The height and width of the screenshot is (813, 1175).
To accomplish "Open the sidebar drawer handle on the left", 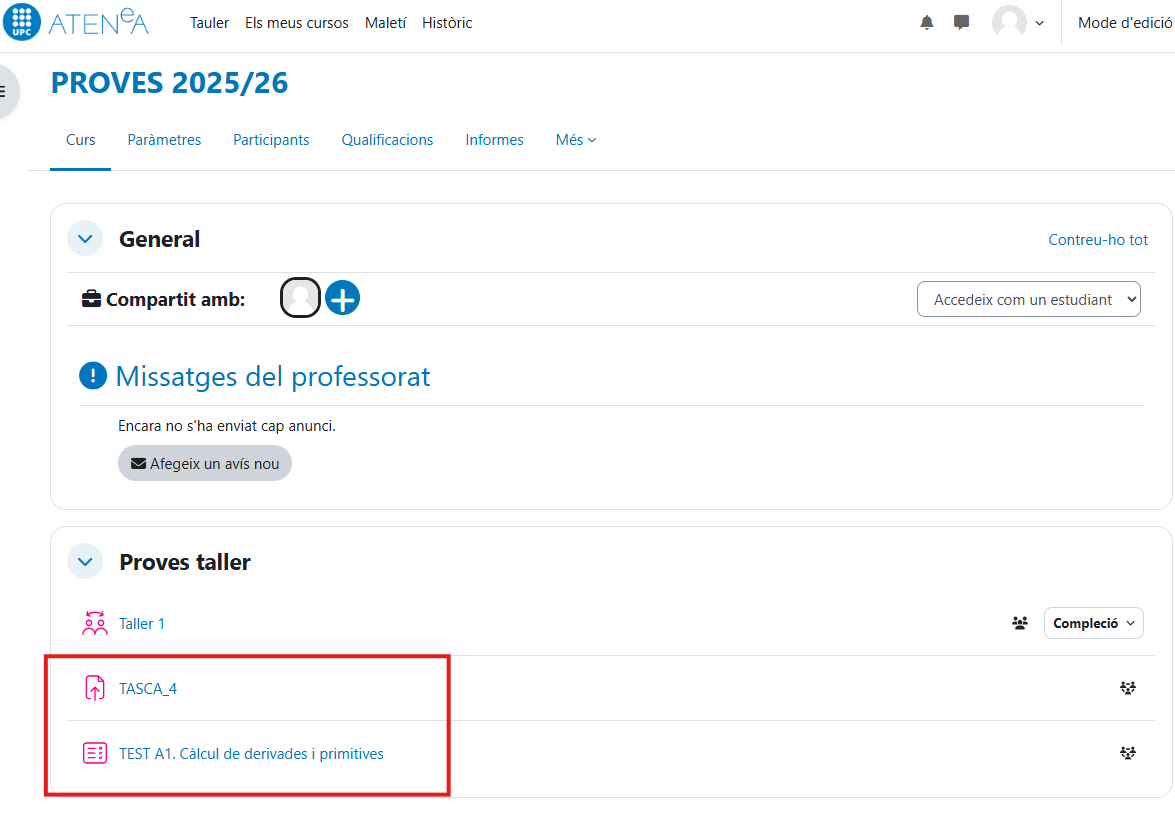I will click(x=3, y=91).
